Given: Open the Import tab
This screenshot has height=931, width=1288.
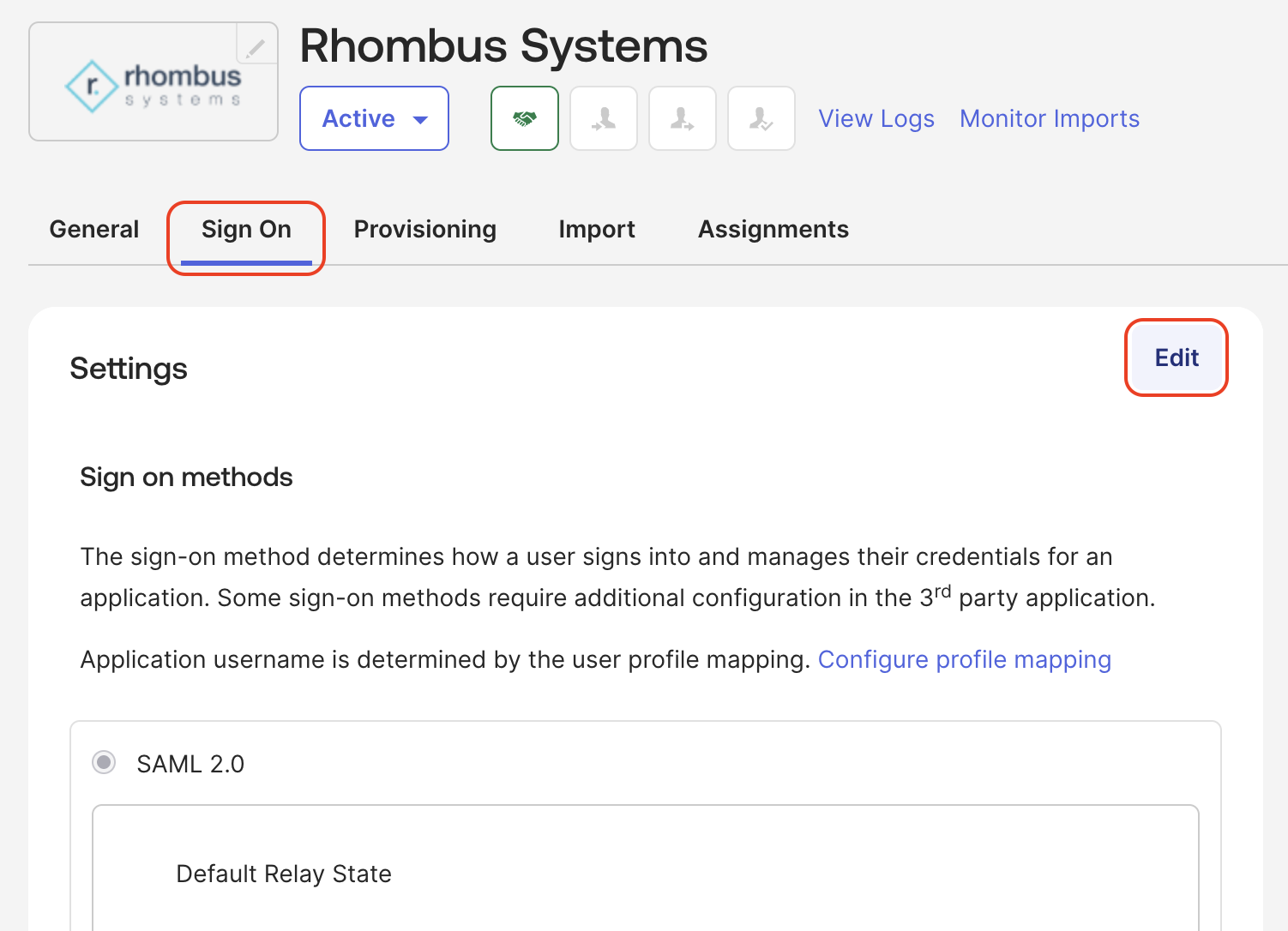Looking at the screenshot, I should click(597, 229).
